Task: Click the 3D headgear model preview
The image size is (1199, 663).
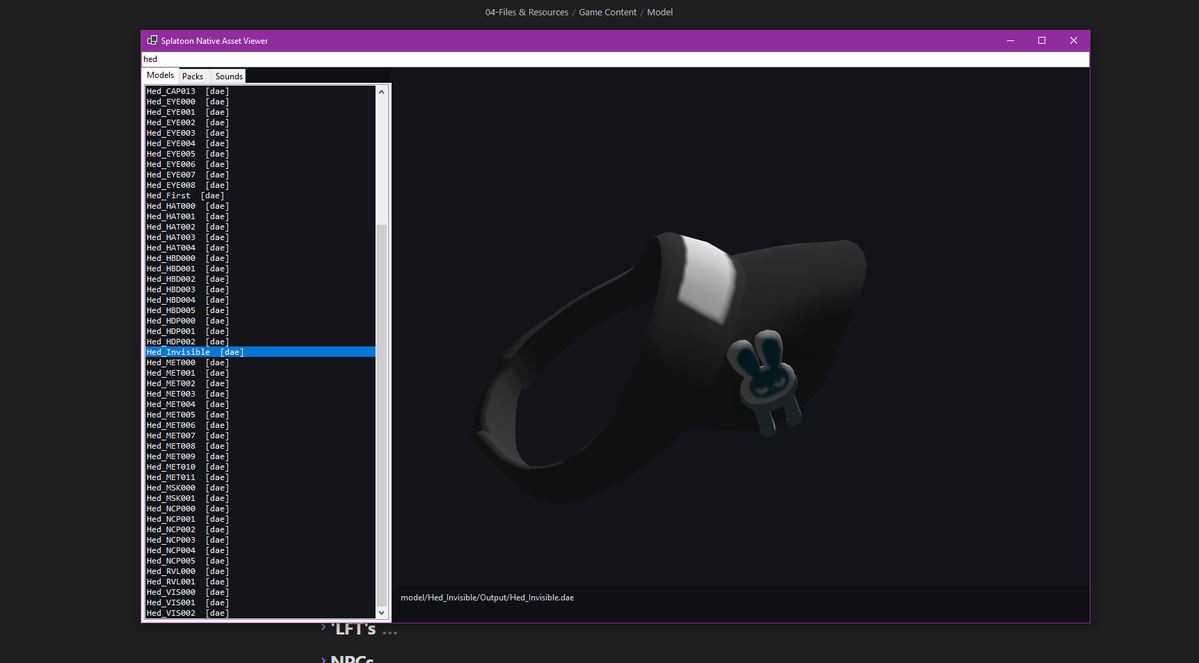Action: click(x=670, y=367)
